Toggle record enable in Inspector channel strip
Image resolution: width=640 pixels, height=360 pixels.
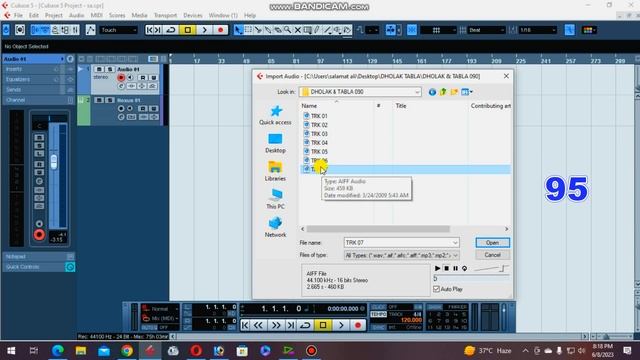click(x=39, y=235)
